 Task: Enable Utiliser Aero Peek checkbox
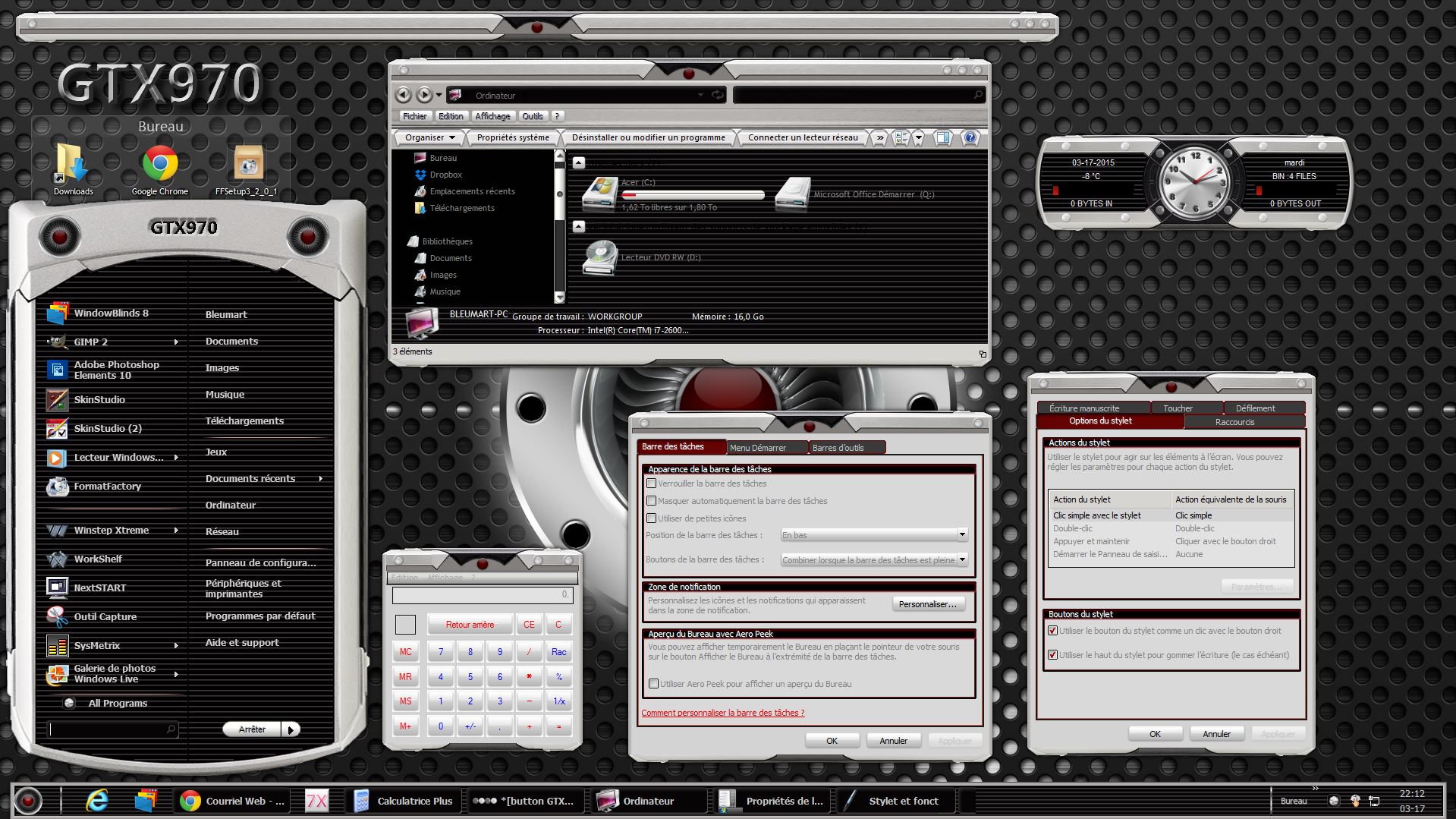point(653,683)
